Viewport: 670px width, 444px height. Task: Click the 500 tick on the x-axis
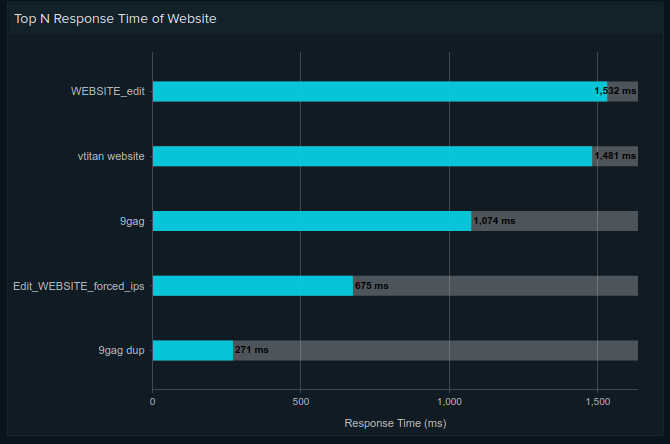[300, 401]
